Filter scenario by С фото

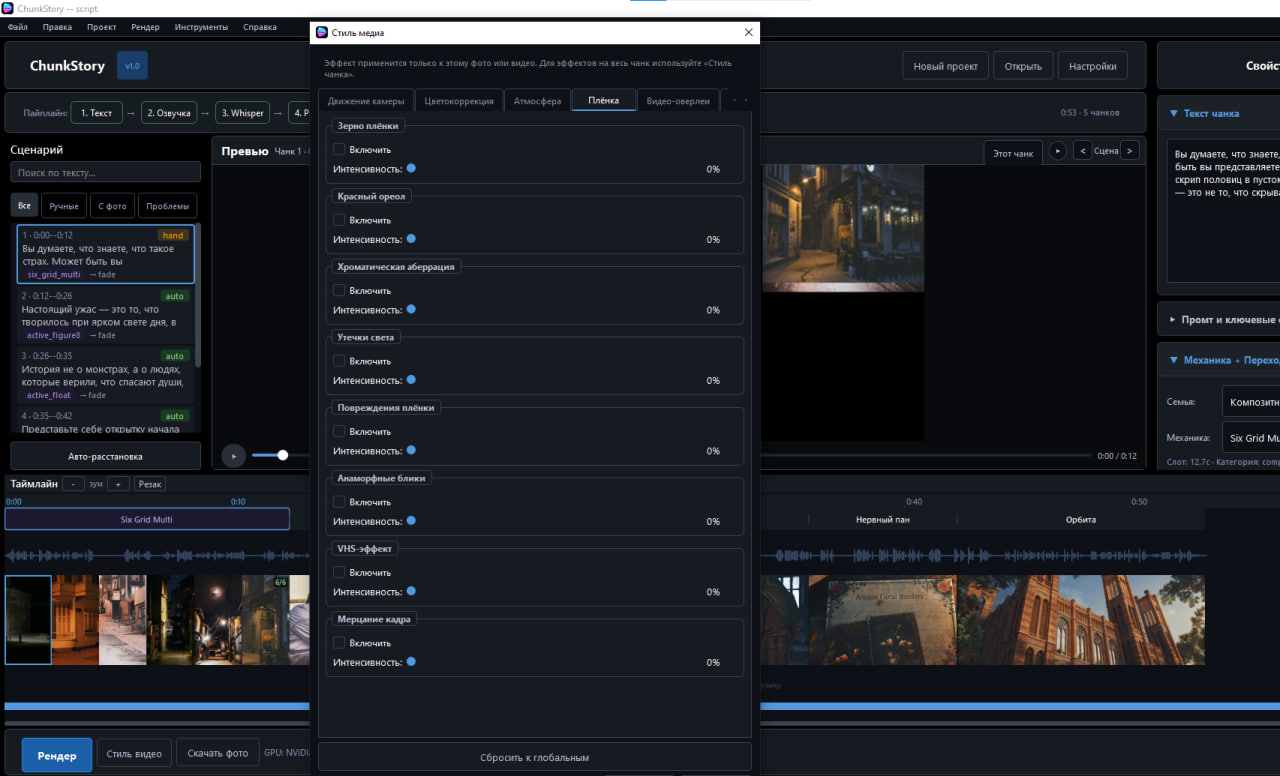tap(112, 206)
